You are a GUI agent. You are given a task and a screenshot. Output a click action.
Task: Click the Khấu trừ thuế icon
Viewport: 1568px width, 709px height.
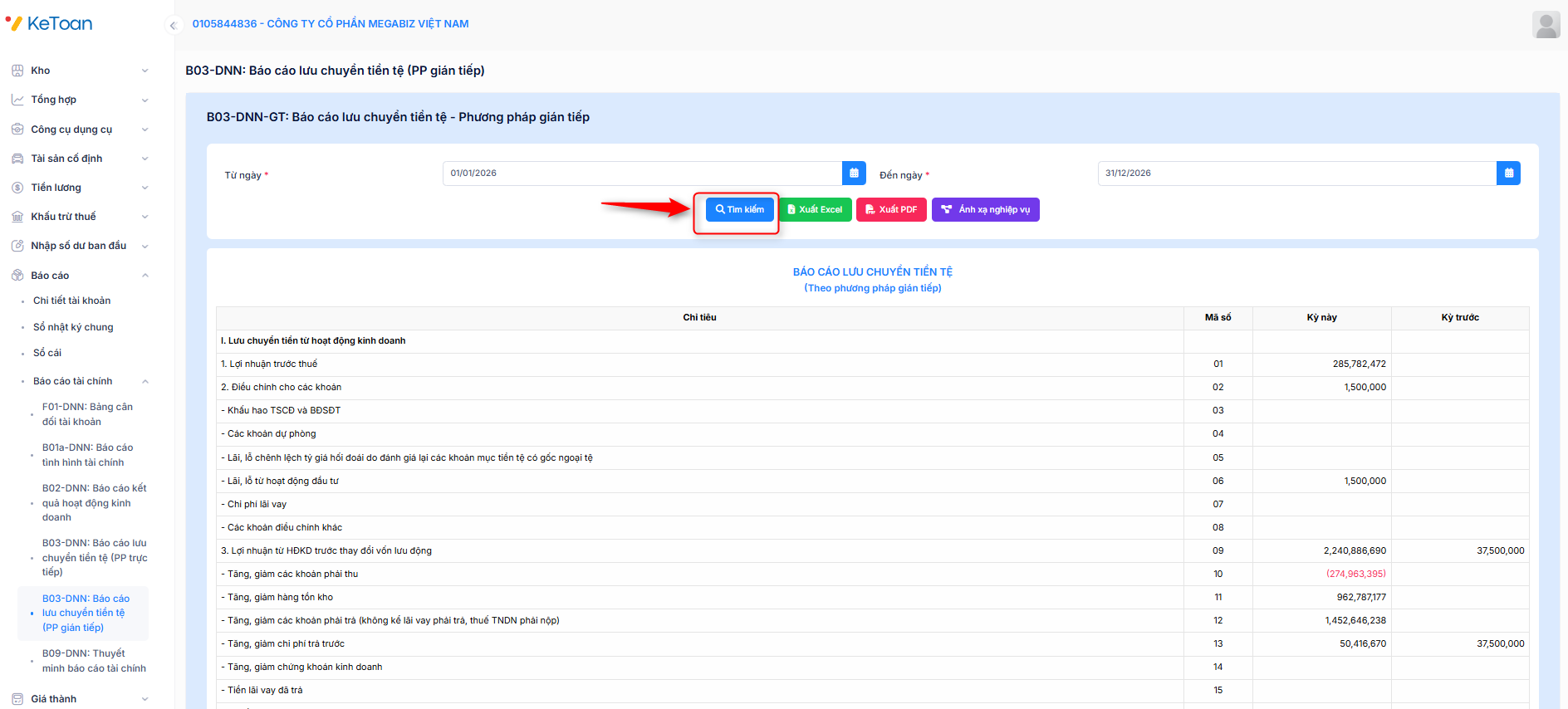(x=17, y=217)
